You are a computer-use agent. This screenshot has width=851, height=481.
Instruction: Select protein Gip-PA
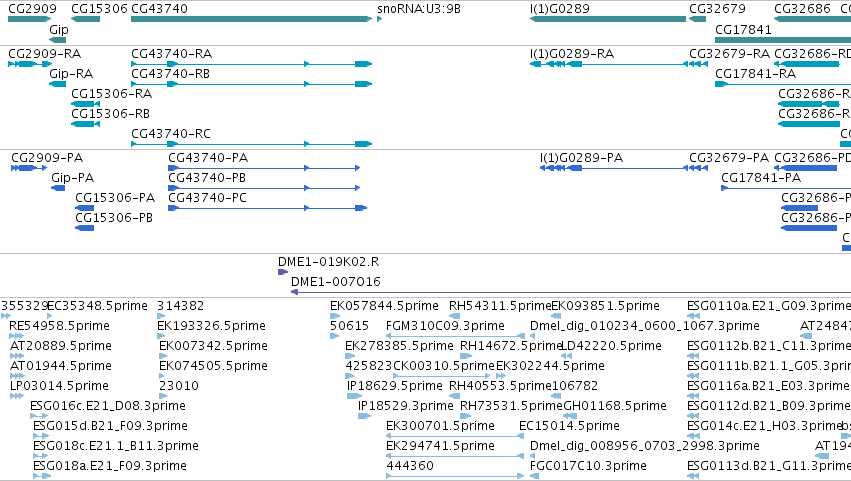click(58, 188)
